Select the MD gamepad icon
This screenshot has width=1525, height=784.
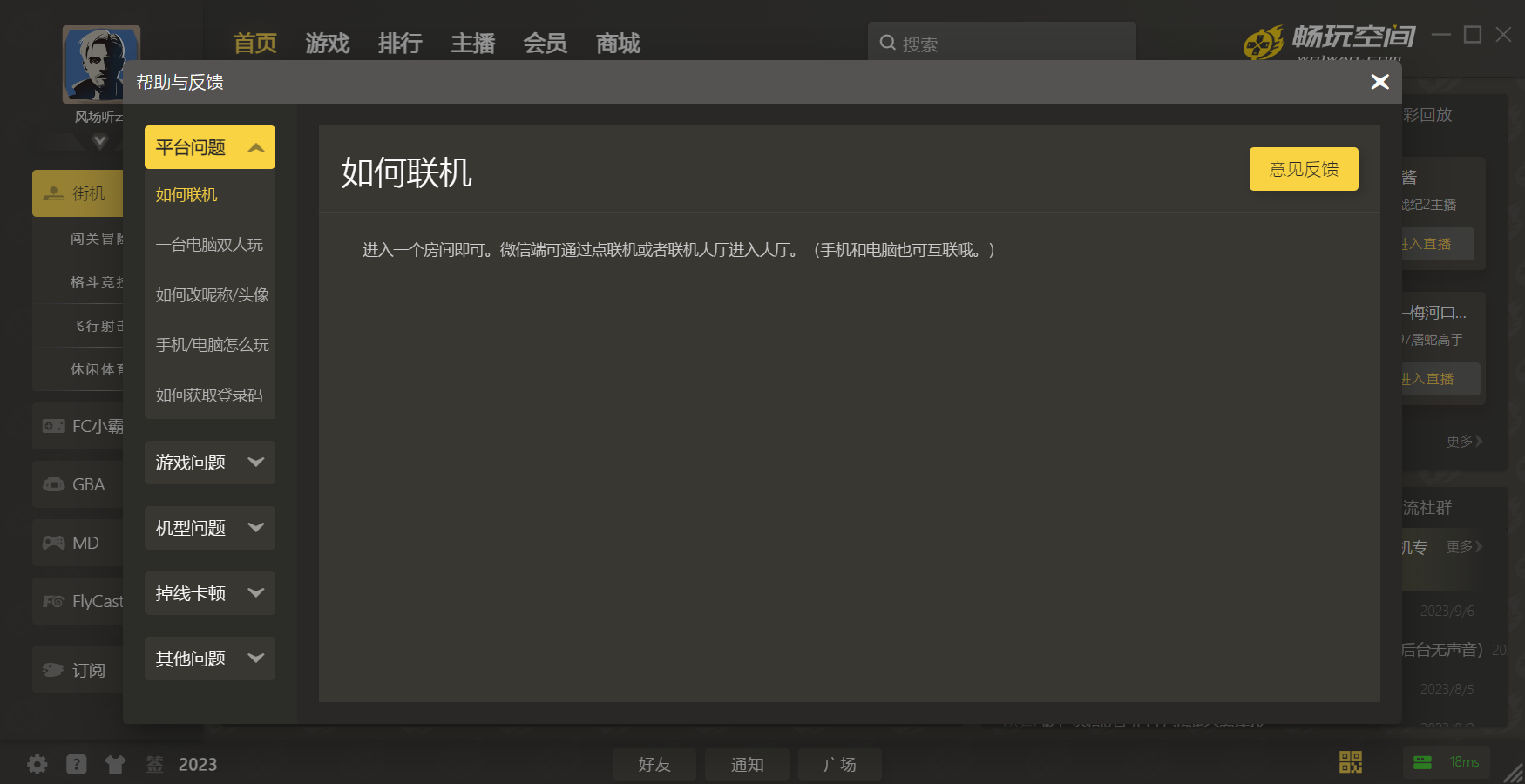pos(54,543)
